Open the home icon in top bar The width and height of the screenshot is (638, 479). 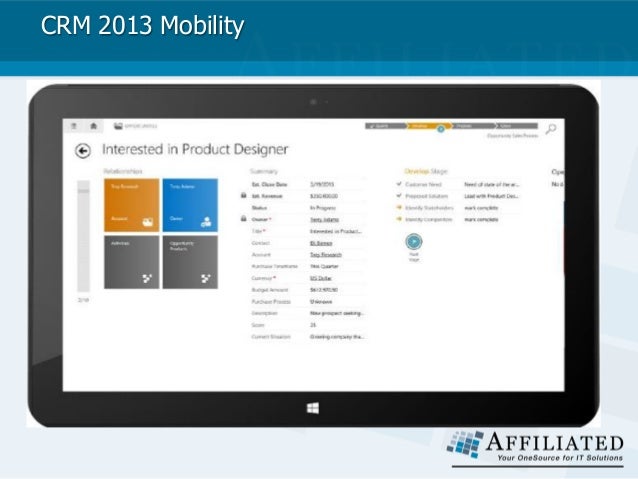[94, 126]
